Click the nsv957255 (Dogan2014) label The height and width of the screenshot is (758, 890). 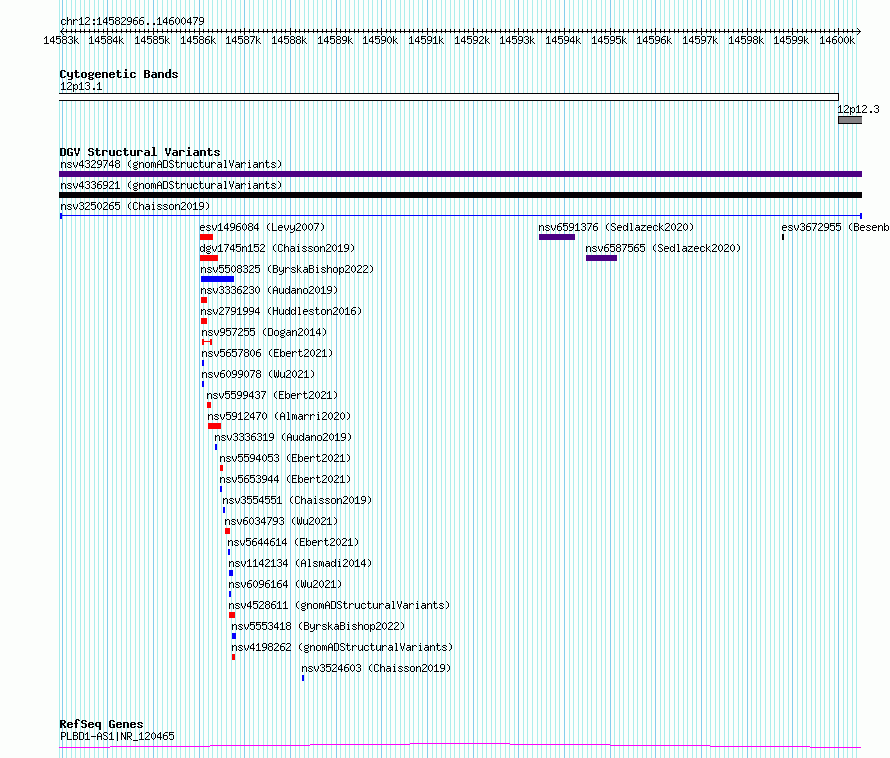[264, 332]
